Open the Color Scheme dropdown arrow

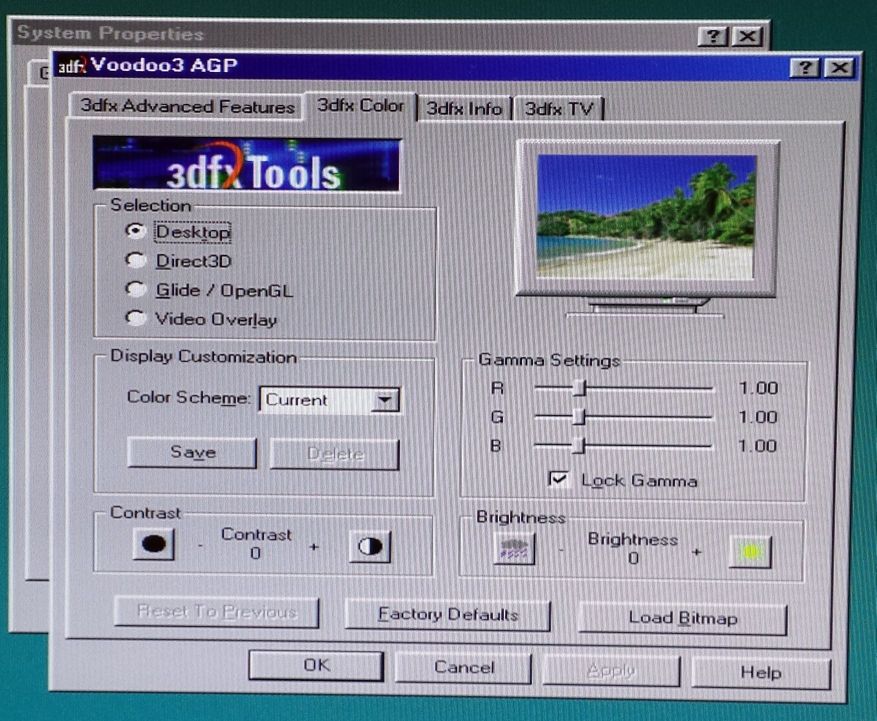385,400
